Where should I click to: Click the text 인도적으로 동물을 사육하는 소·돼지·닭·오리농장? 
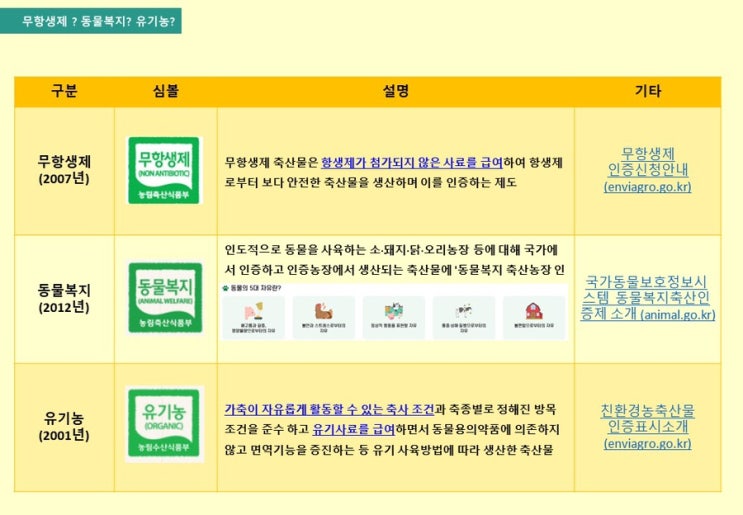point(346,249)
